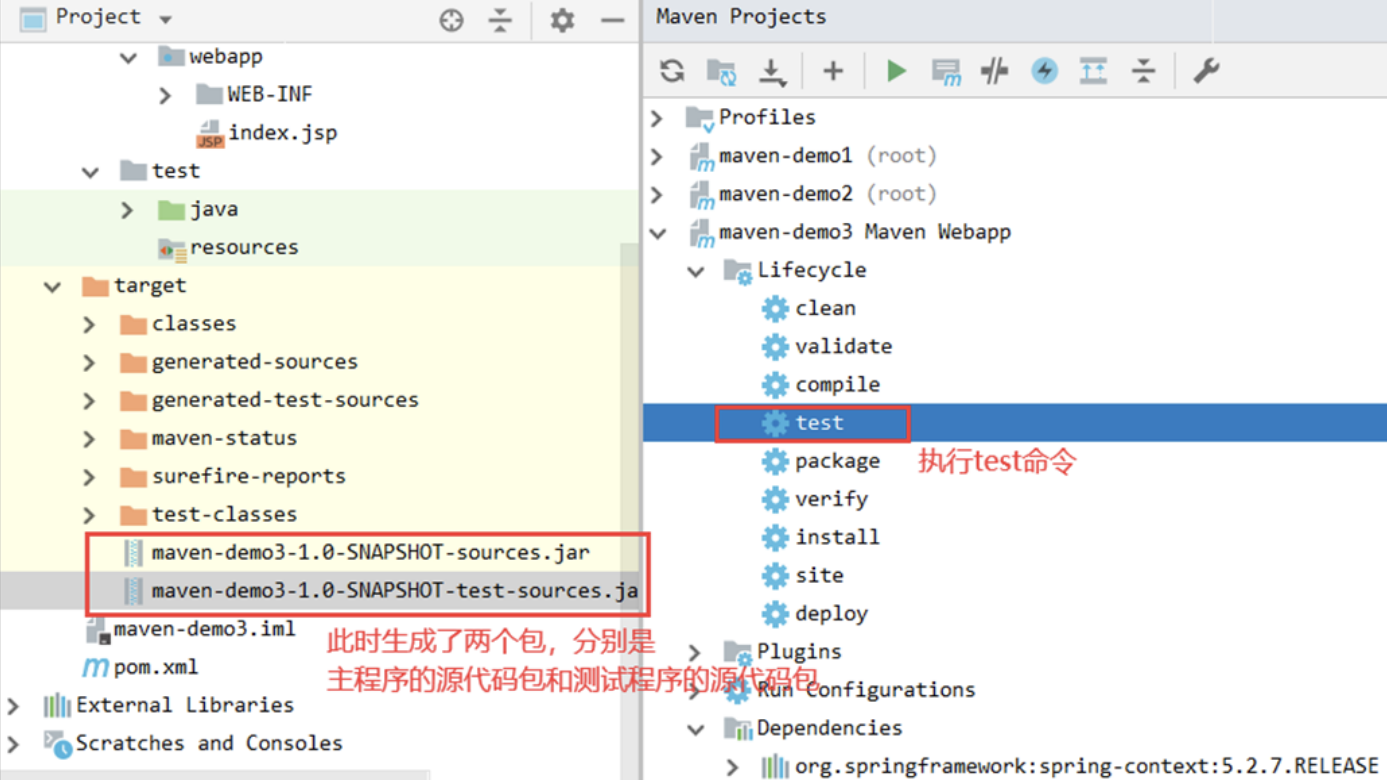Screen dimensions: 1387x783
Task: Click the Reimport All Maven Projects icon
Action: point(672,71)
